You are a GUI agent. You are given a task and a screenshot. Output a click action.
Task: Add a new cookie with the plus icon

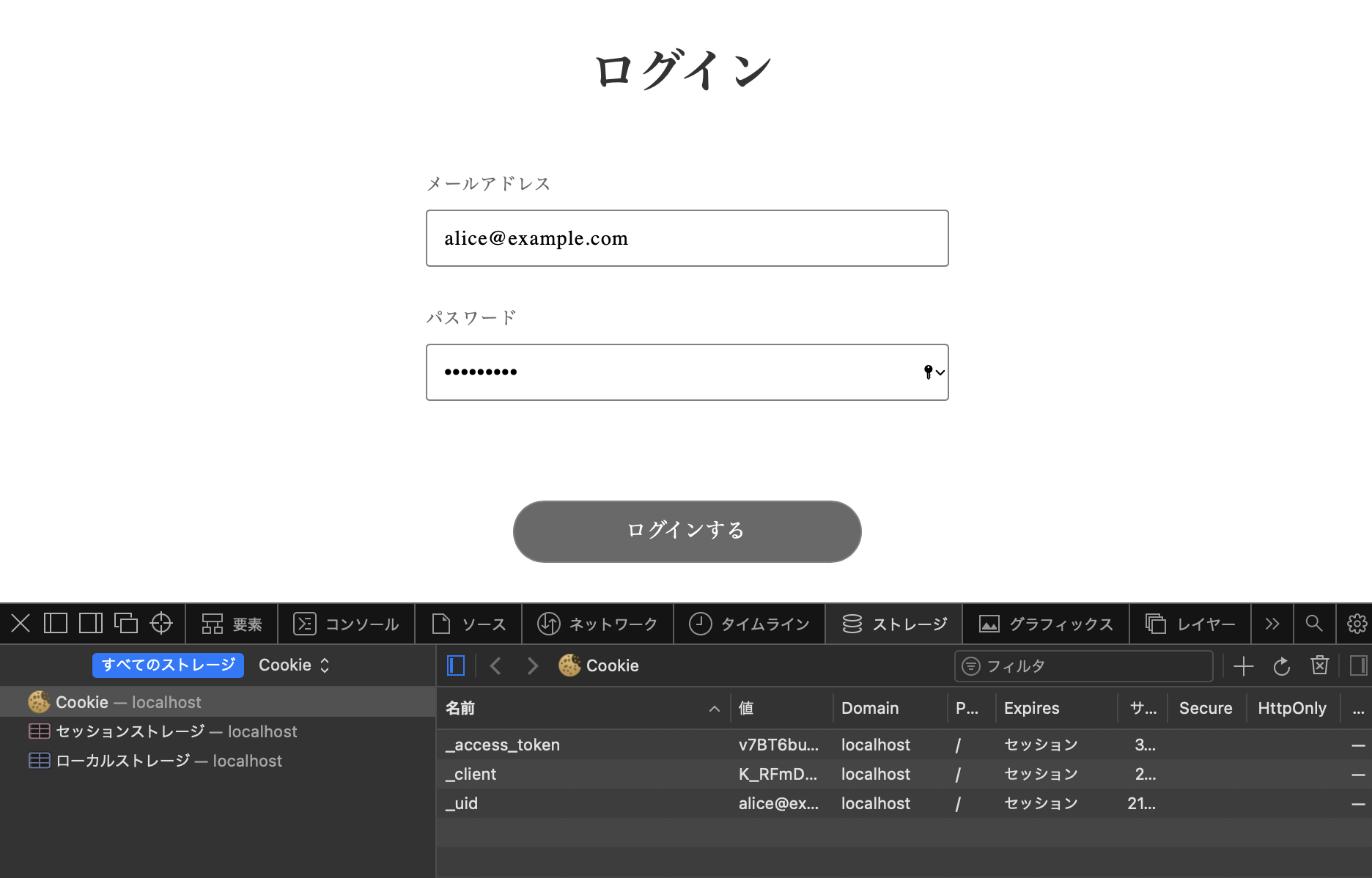(x=1243, y=665)
